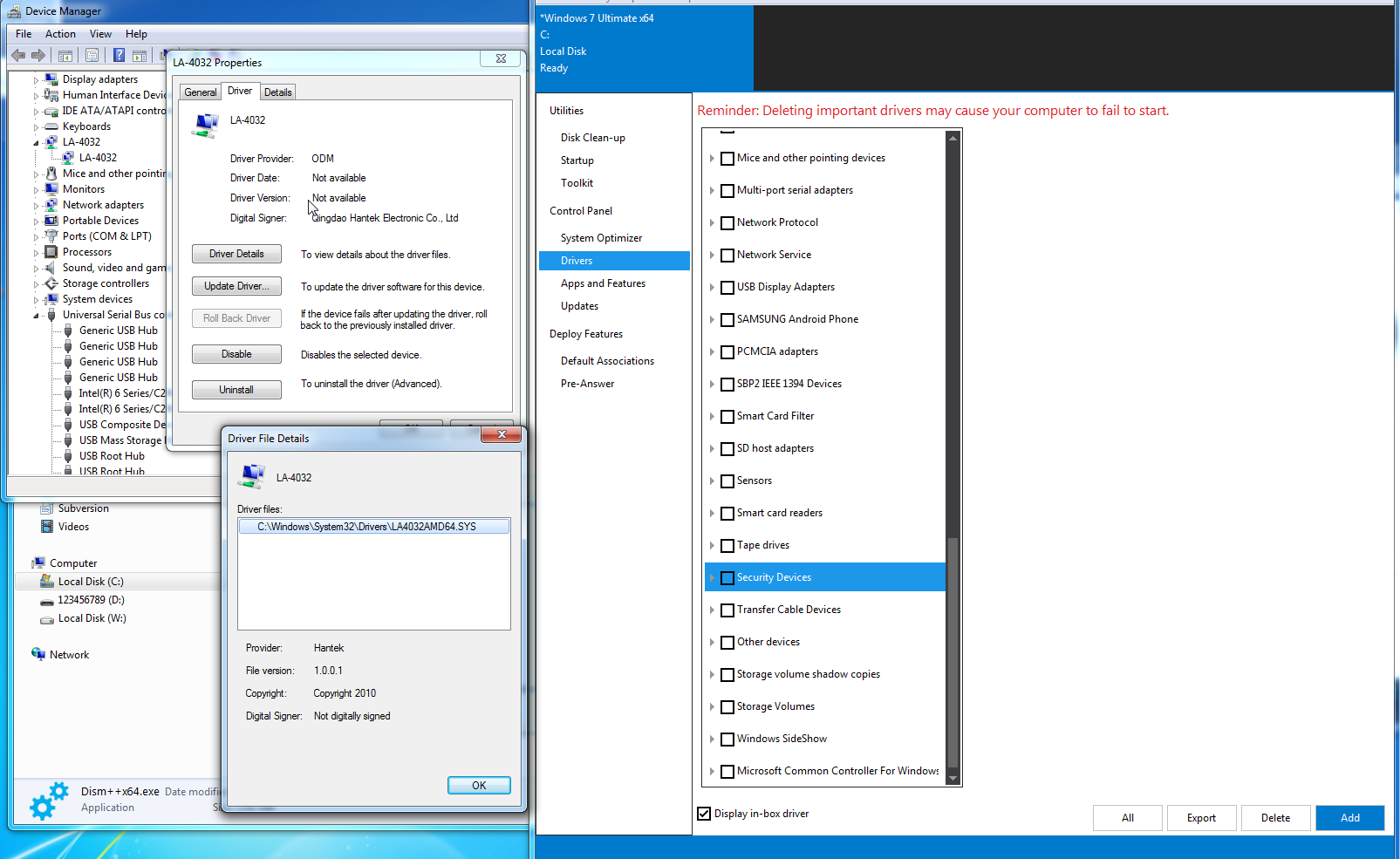Click the Local Disk (C:) drive icon
Viewport: 1400px width, 859px height.
click(x=47, y=582)
